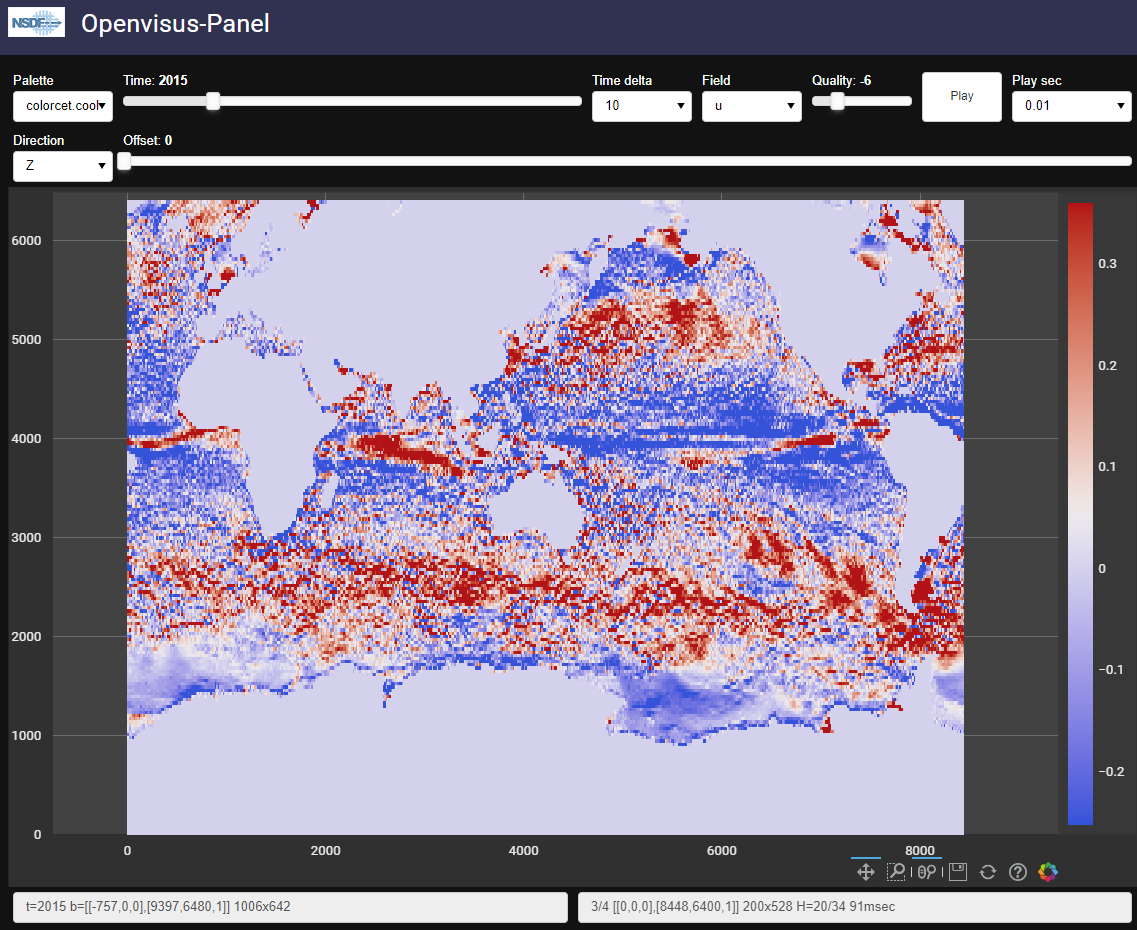Click the Time slider handle
Image resolution: width=1137 pixels, height=930 pixels.
coord(212,101)
